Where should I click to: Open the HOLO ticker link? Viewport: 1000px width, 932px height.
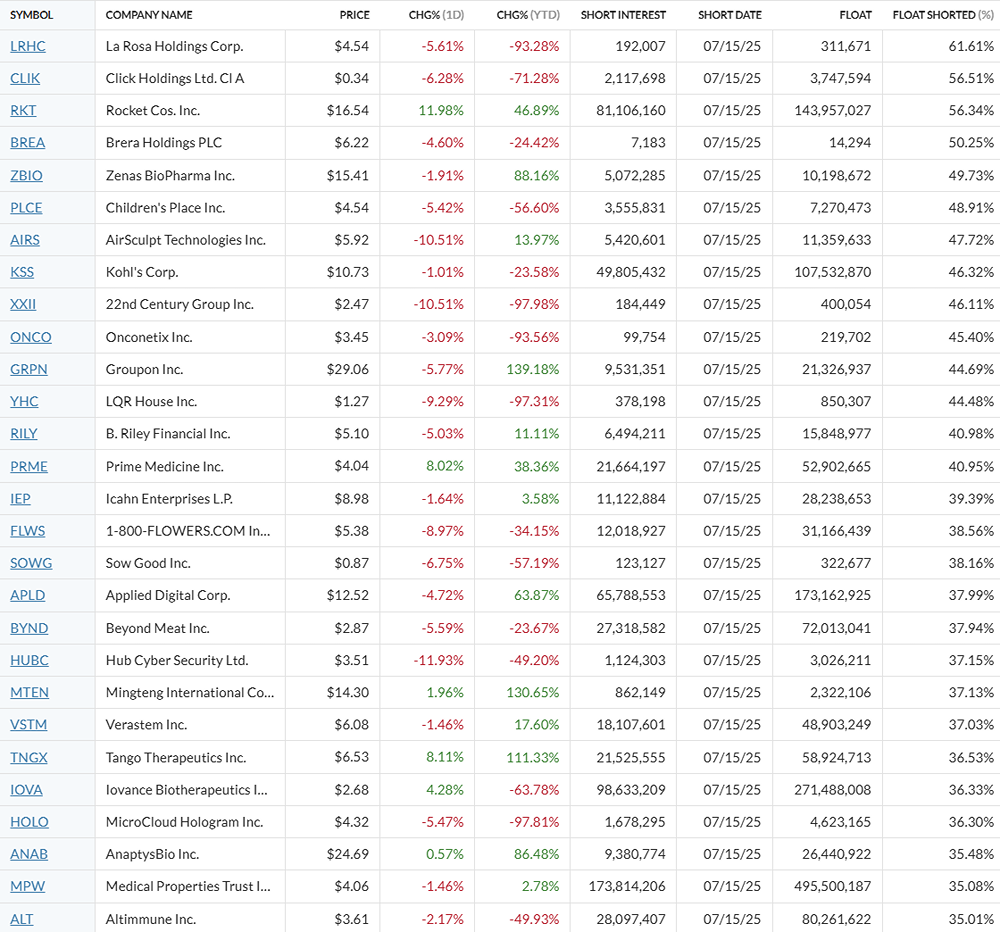[29, 822]
